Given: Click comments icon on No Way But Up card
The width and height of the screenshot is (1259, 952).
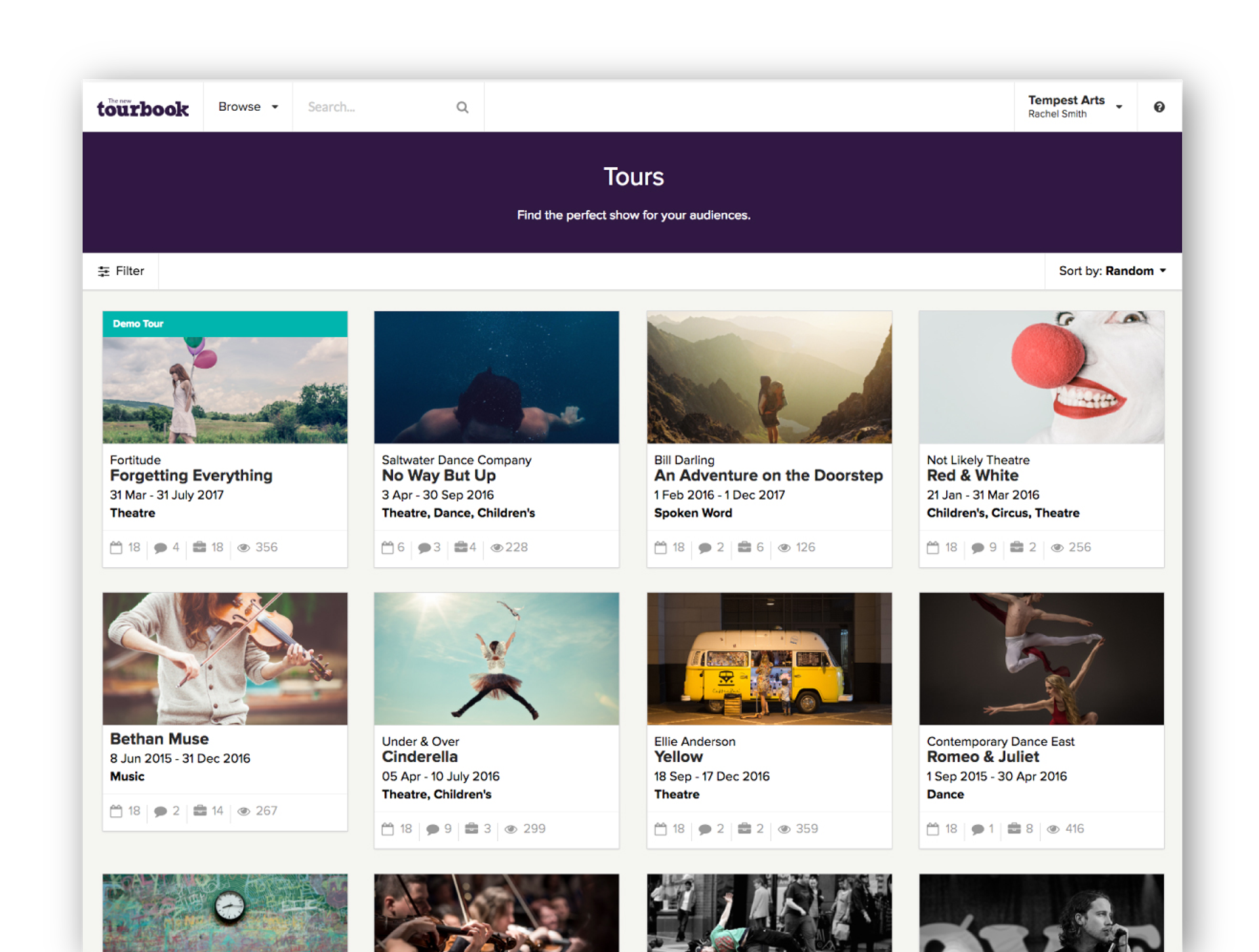Looking at the screenshot, I should [x=424, y=548].
